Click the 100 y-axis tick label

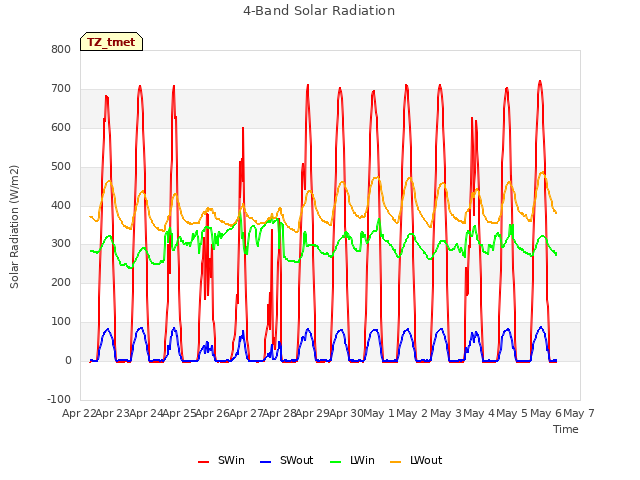click(61, 322)
